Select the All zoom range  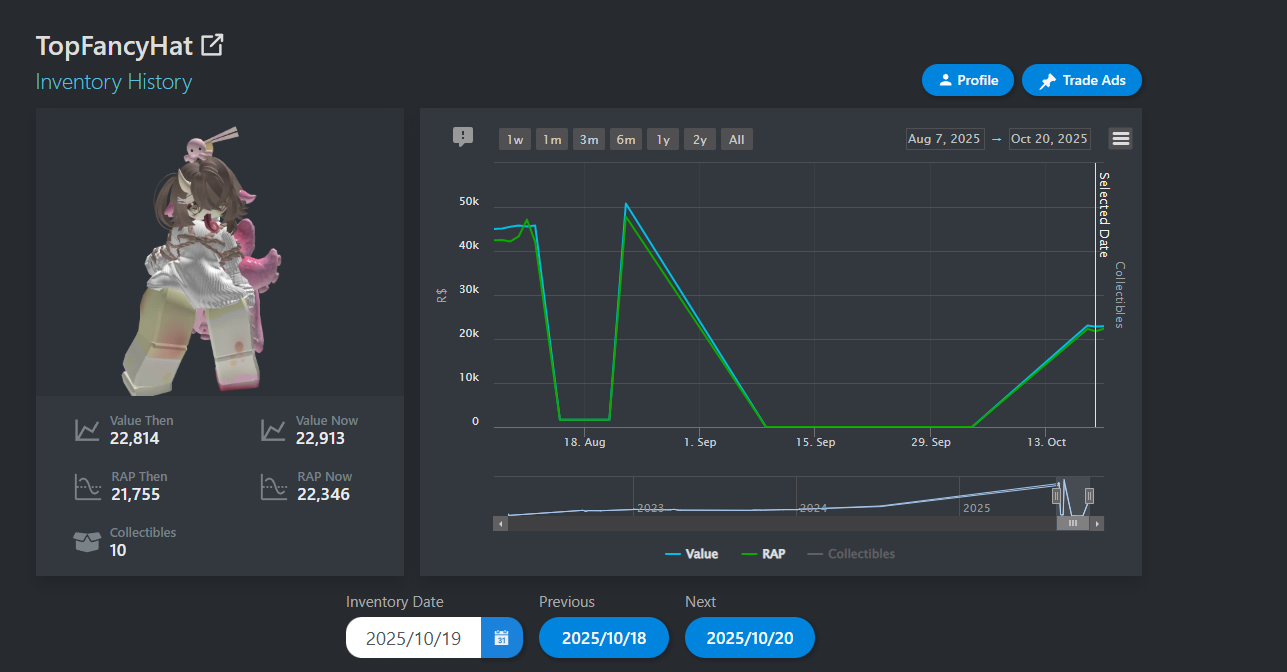click(737, 139)
